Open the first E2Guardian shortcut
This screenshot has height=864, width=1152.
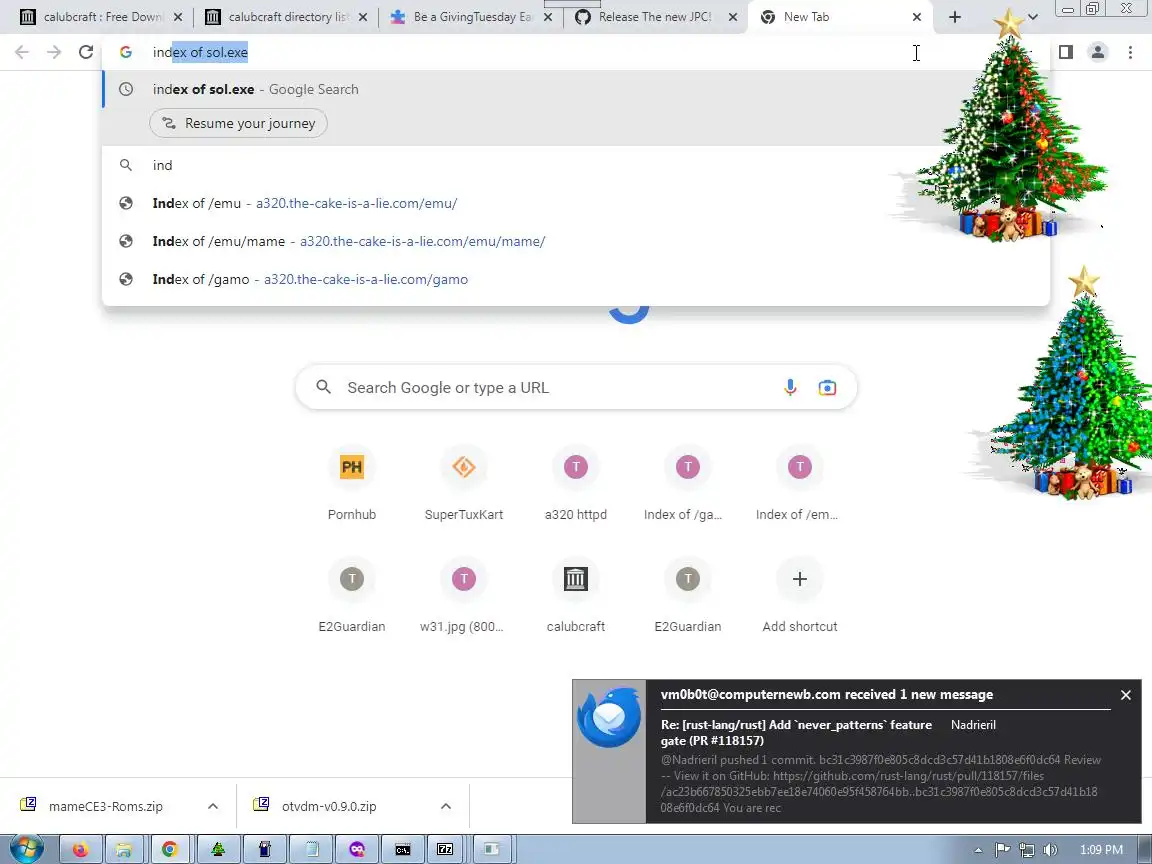(x=352, y=594)
